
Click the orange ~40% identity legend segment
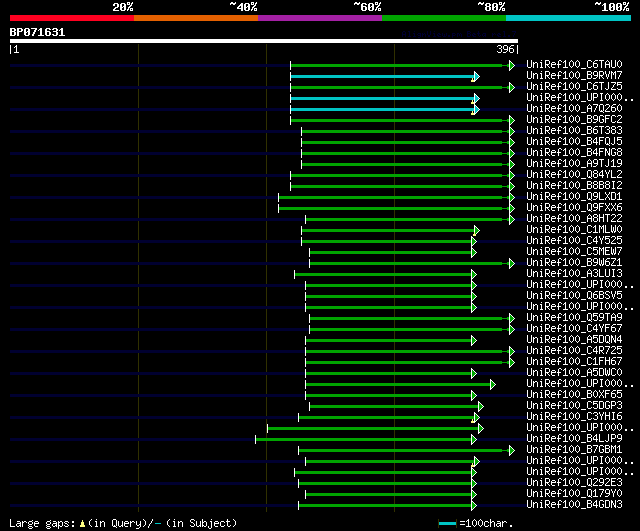click(x=196, y=18)
